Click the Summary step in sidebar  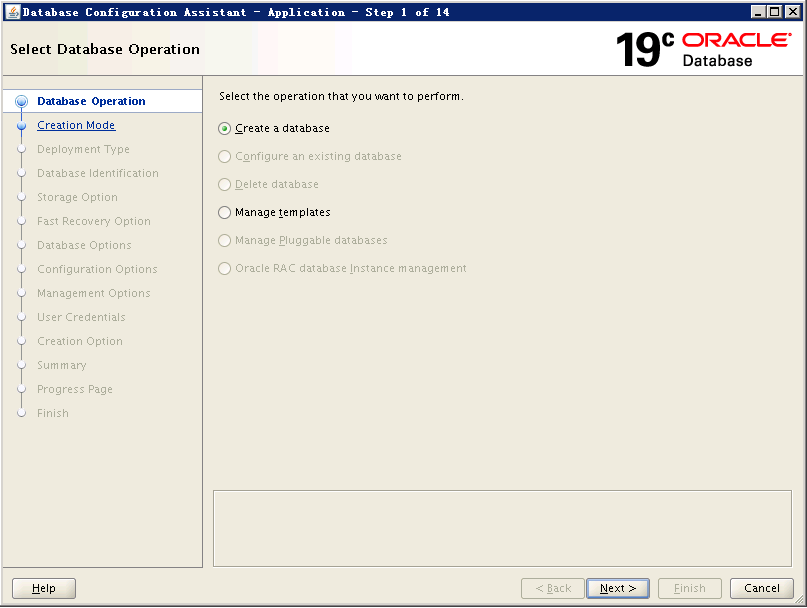click(62, 366)
